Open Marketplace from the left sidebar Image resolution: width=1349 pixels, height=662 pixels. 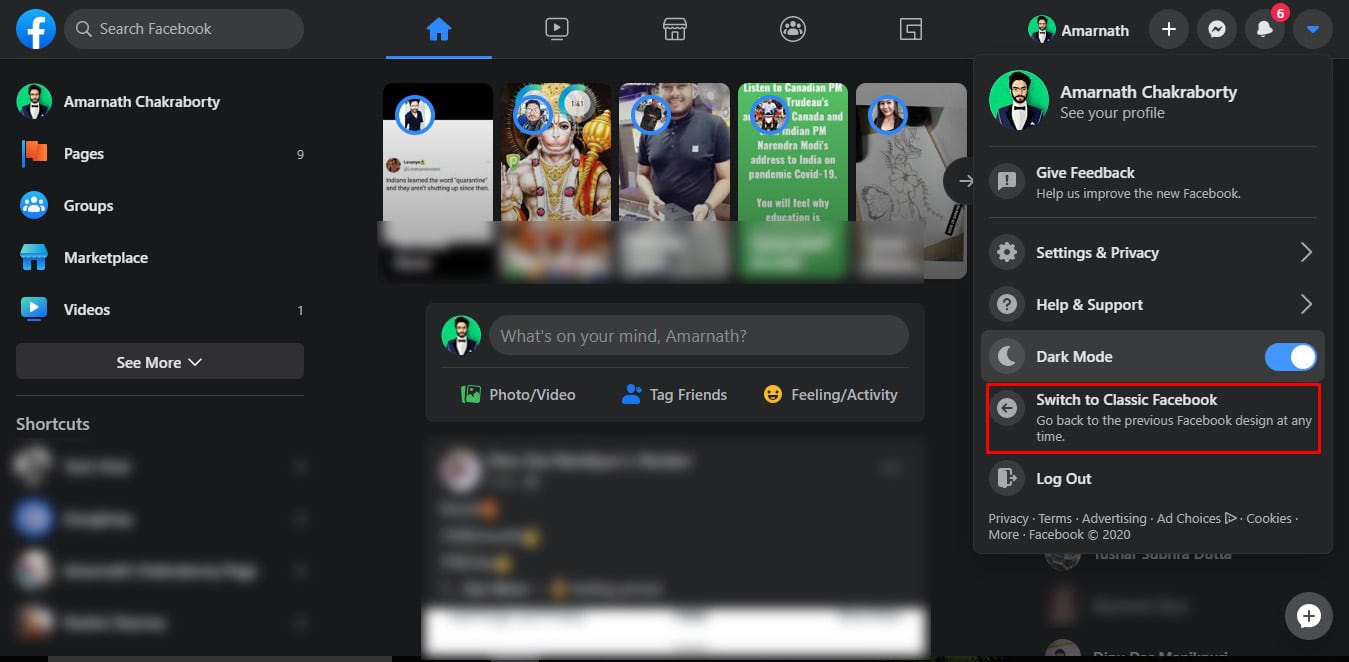point(160,258)
